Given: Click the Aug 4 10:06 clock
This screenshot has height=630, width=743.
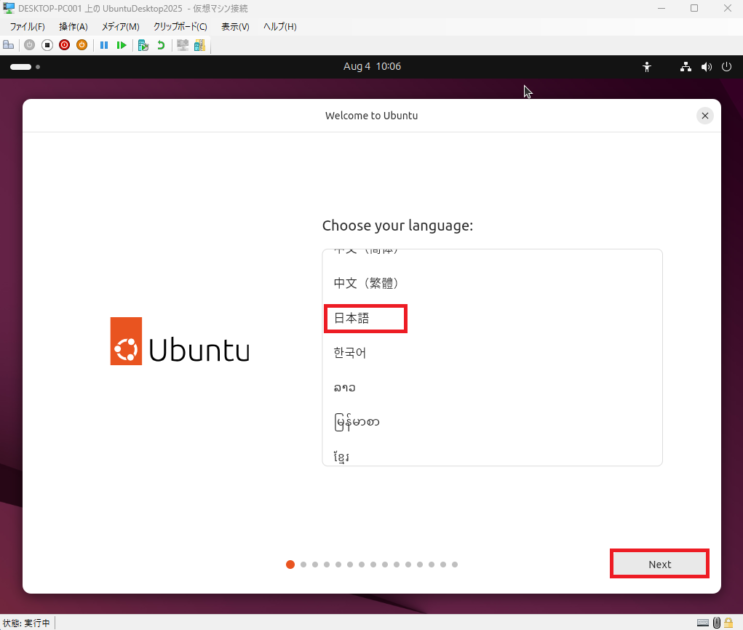Looking at the screenshot, I should tap(372, 66).
